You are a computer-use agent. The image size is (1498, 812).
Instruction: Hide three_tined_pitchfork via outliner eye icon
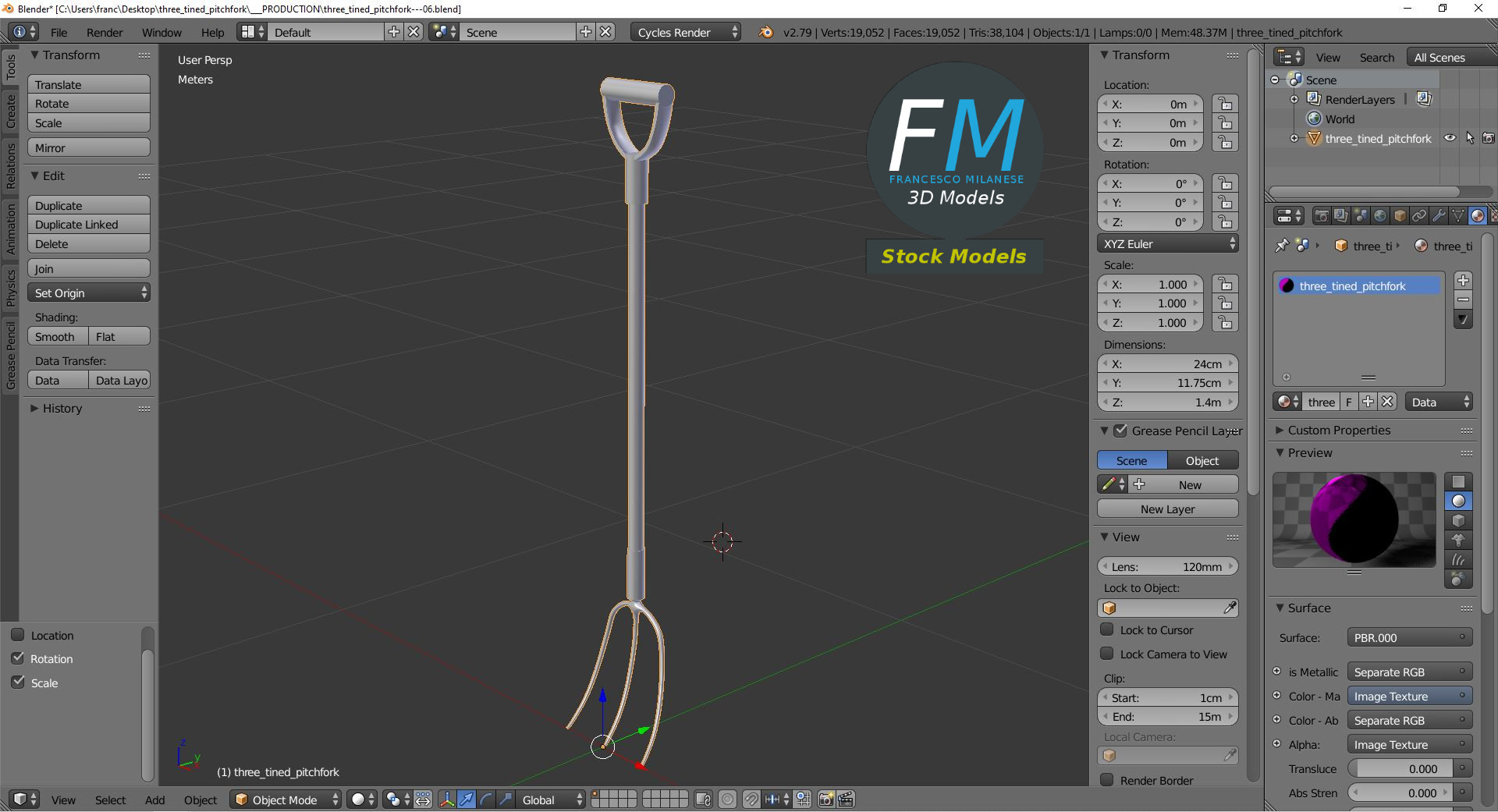point(1450,138)
